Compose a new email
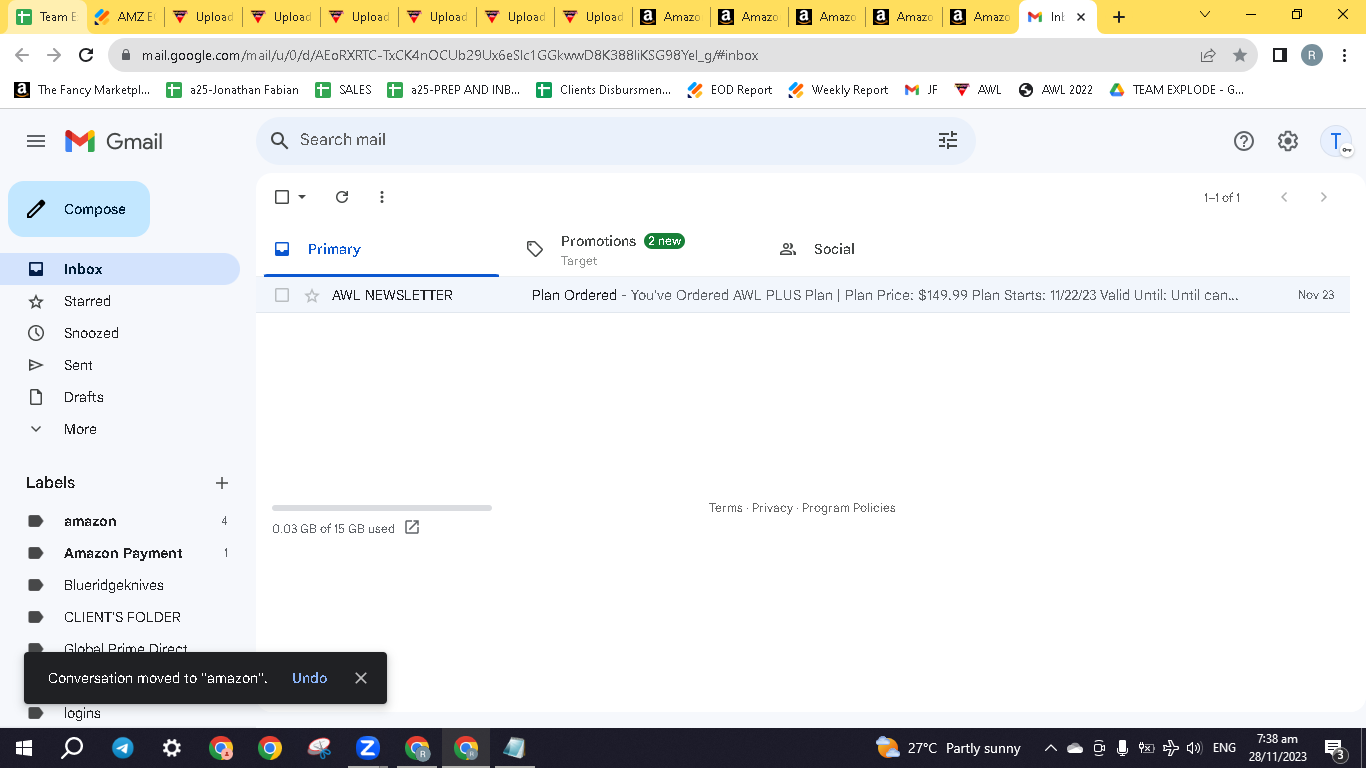 pos(79,209)
